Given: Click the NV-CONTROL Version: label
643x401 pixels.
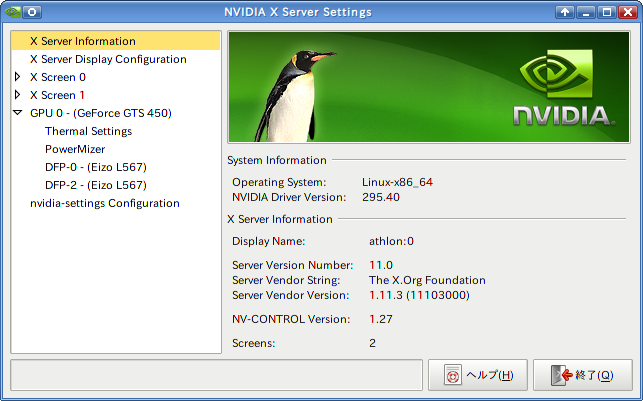Looking at the screenshot, I should click(291, 319).
